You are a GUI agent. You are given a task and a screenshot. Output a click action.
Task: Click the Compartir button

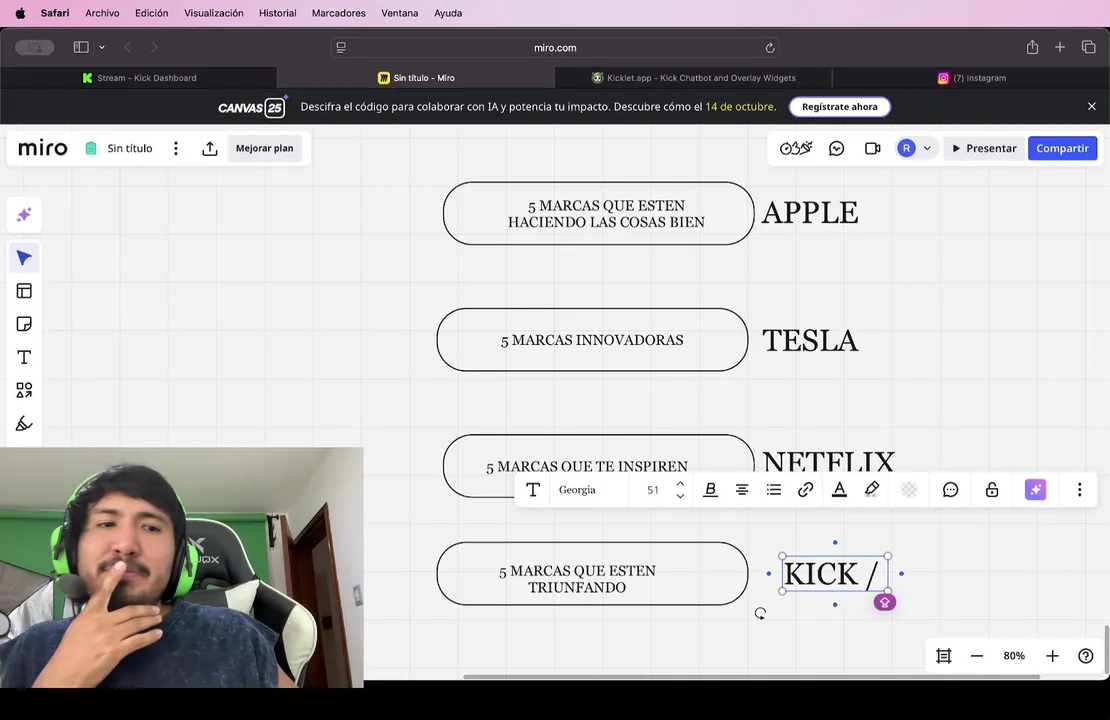[x=1062, y=148]
